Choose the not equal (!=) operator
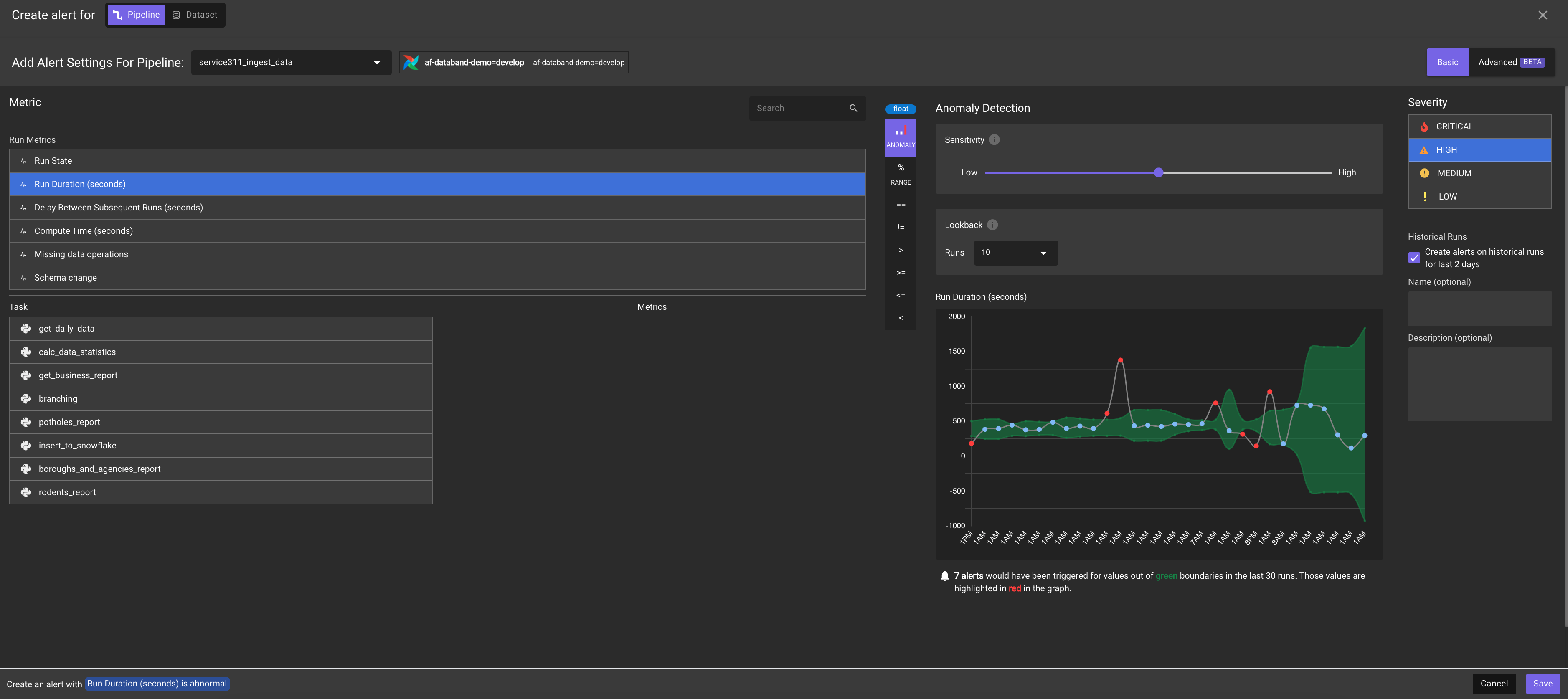This screenshot has width=1568, height=699. (x=900, y=228)
